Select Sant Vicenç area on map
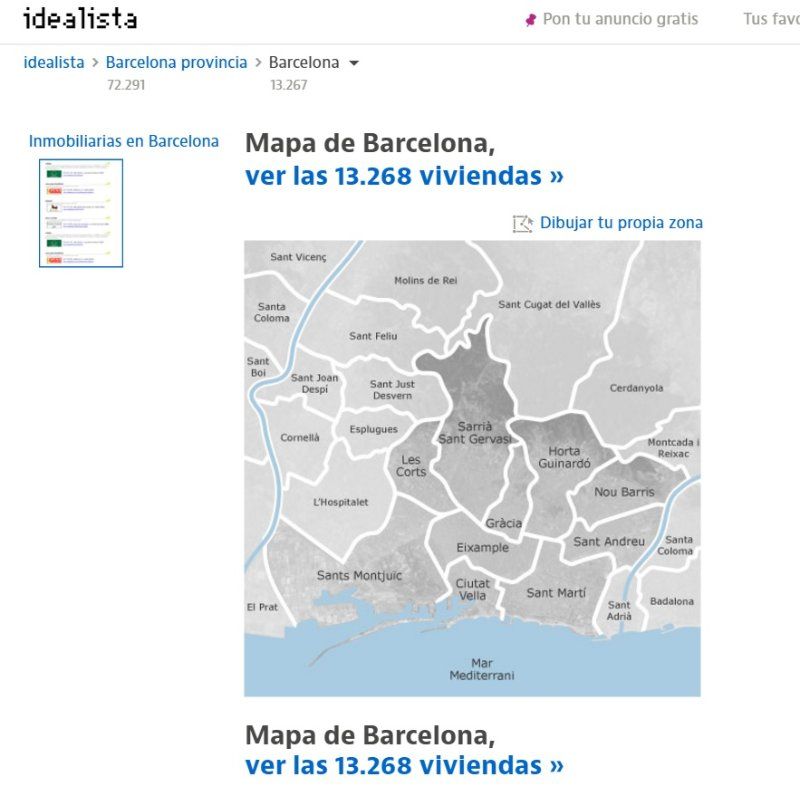This screenshot has height=796, width=800. point(298,257)
